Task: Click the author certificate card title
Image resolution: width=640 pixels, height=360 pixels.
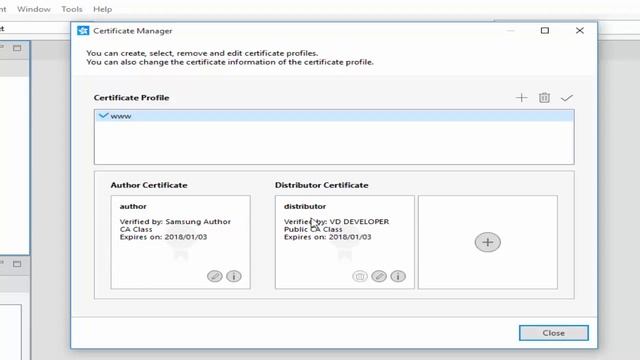Action: click(133, 206)
